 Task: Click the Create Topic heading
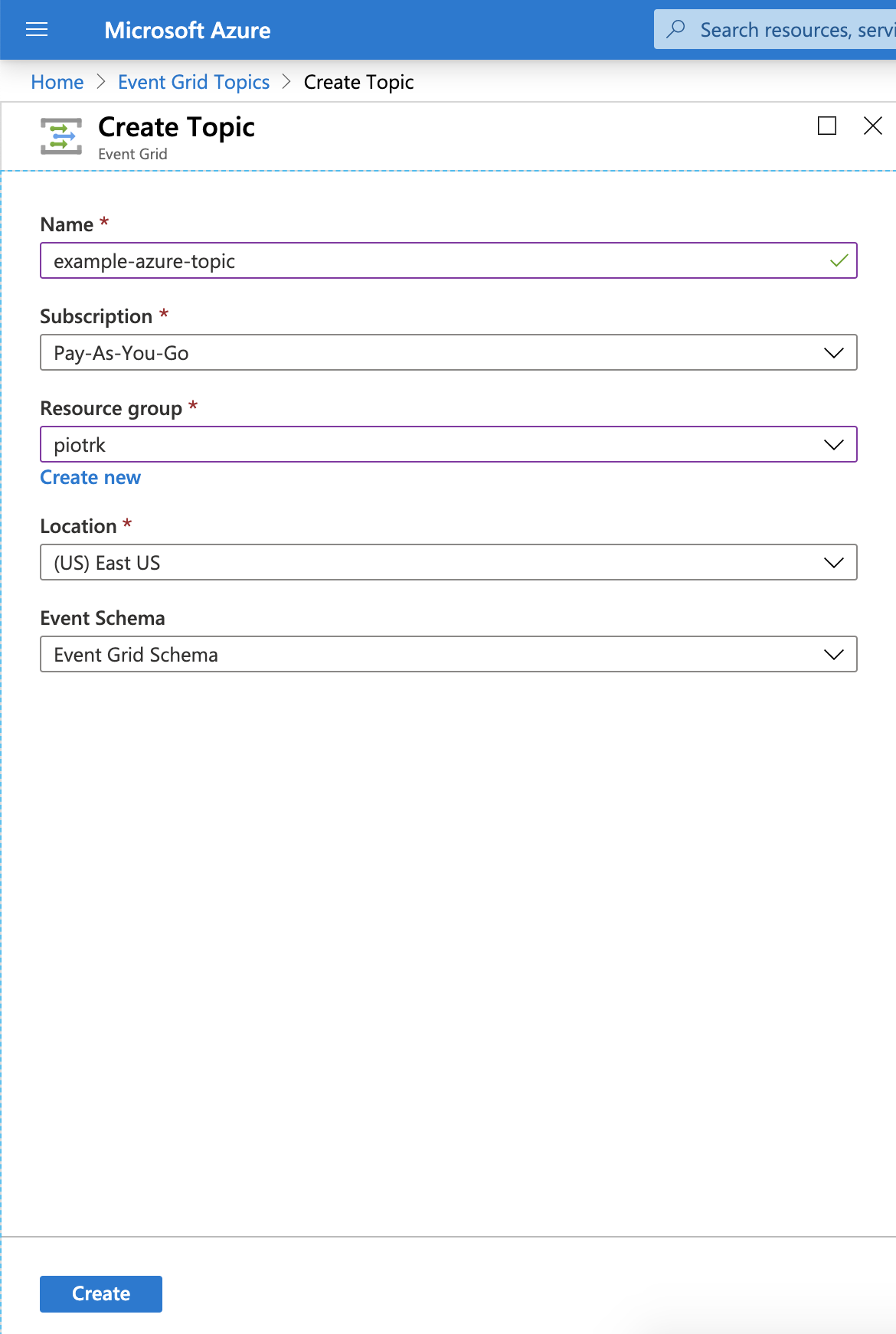click(176, 127)
